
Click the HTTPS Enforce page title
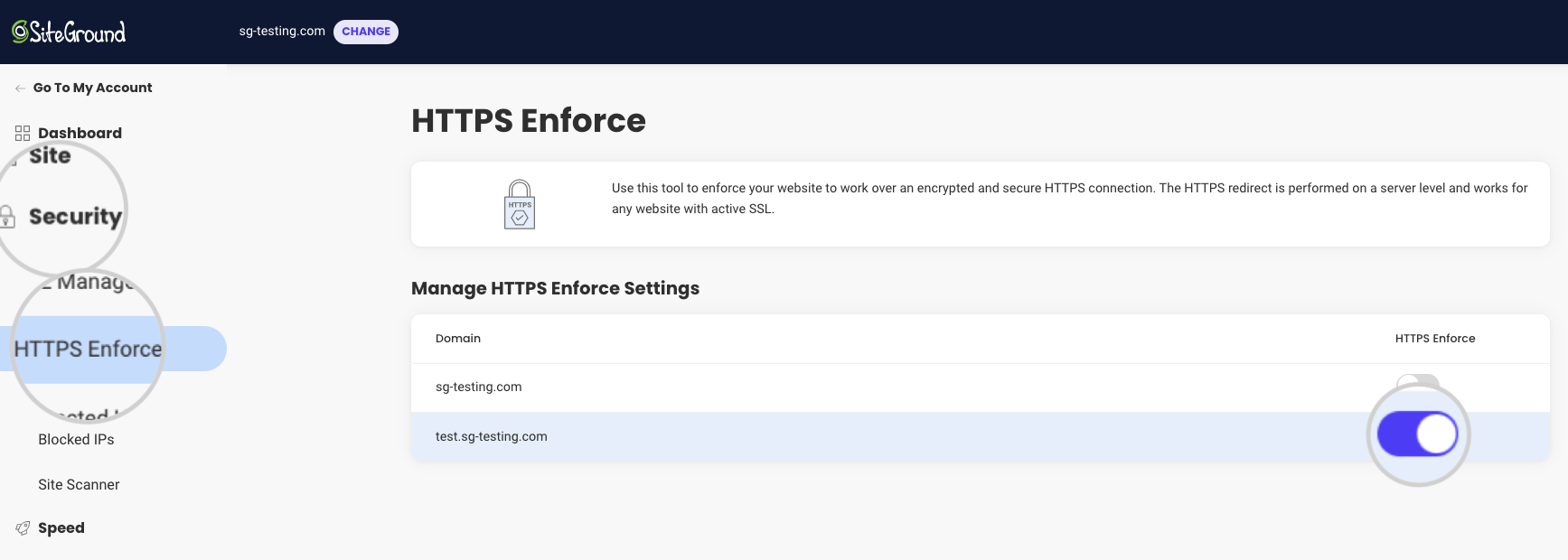tap(529, 120)
